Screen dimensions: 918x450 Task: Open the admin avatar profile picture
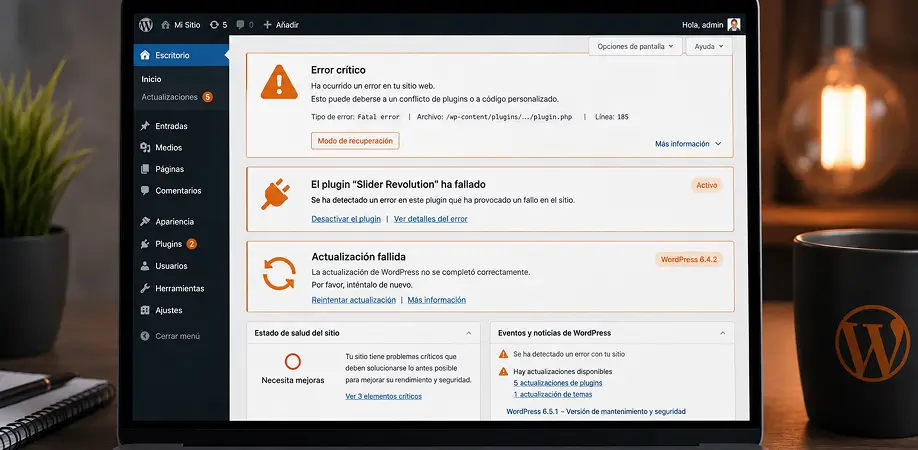point(734,25)
